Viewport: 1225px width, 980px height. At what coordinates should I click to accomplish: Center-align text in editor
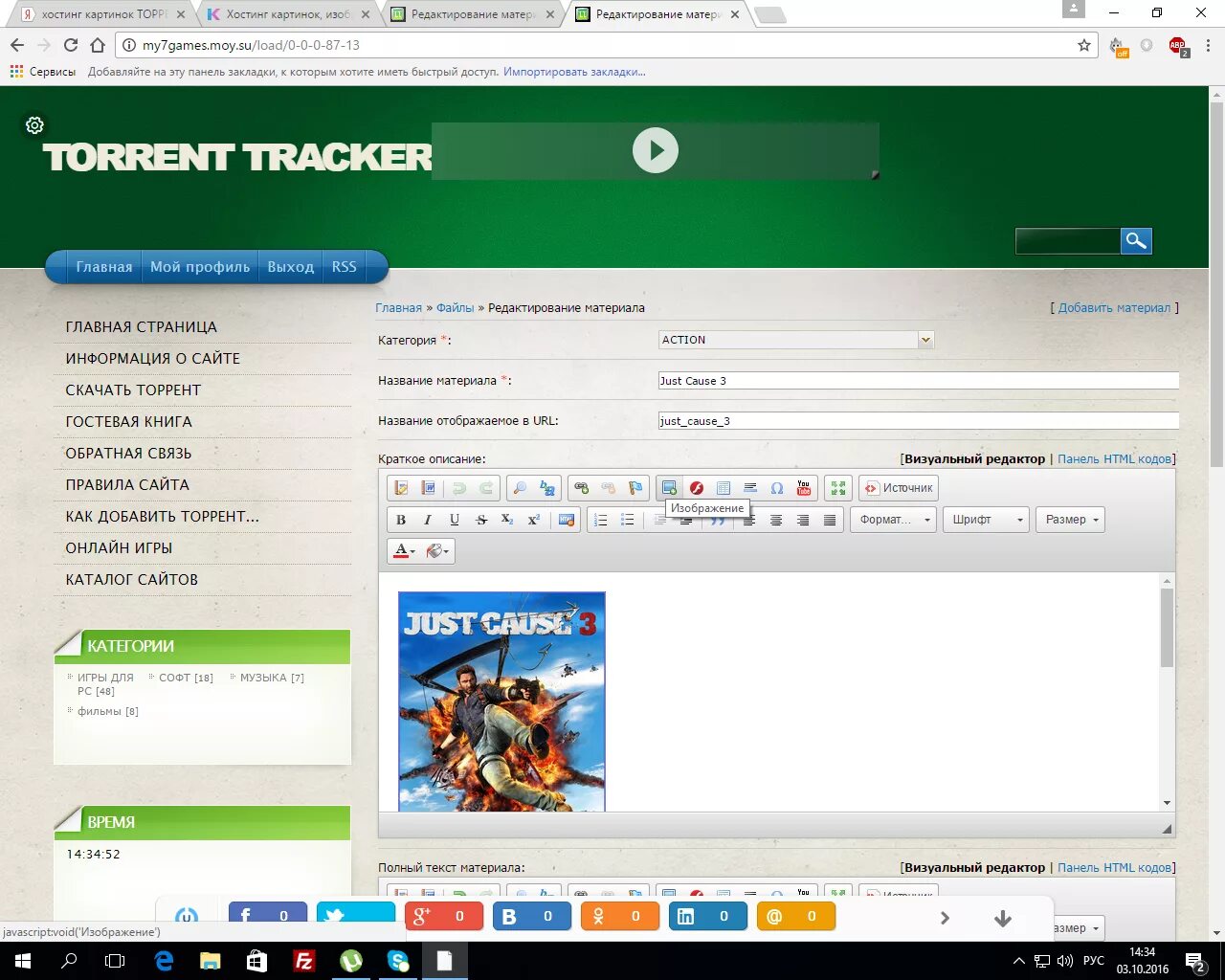(x=776, y=520)
